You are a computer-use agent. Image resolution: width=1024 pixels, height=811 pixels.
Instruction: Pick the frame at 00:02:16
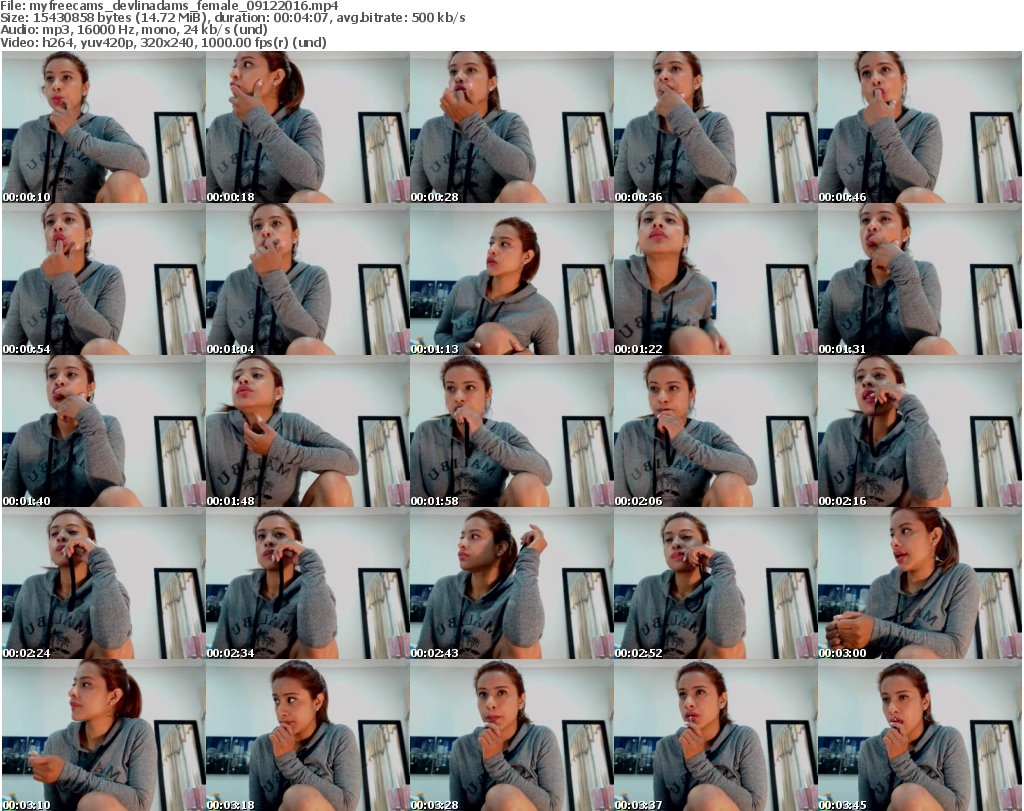click(x=919, y=432)
